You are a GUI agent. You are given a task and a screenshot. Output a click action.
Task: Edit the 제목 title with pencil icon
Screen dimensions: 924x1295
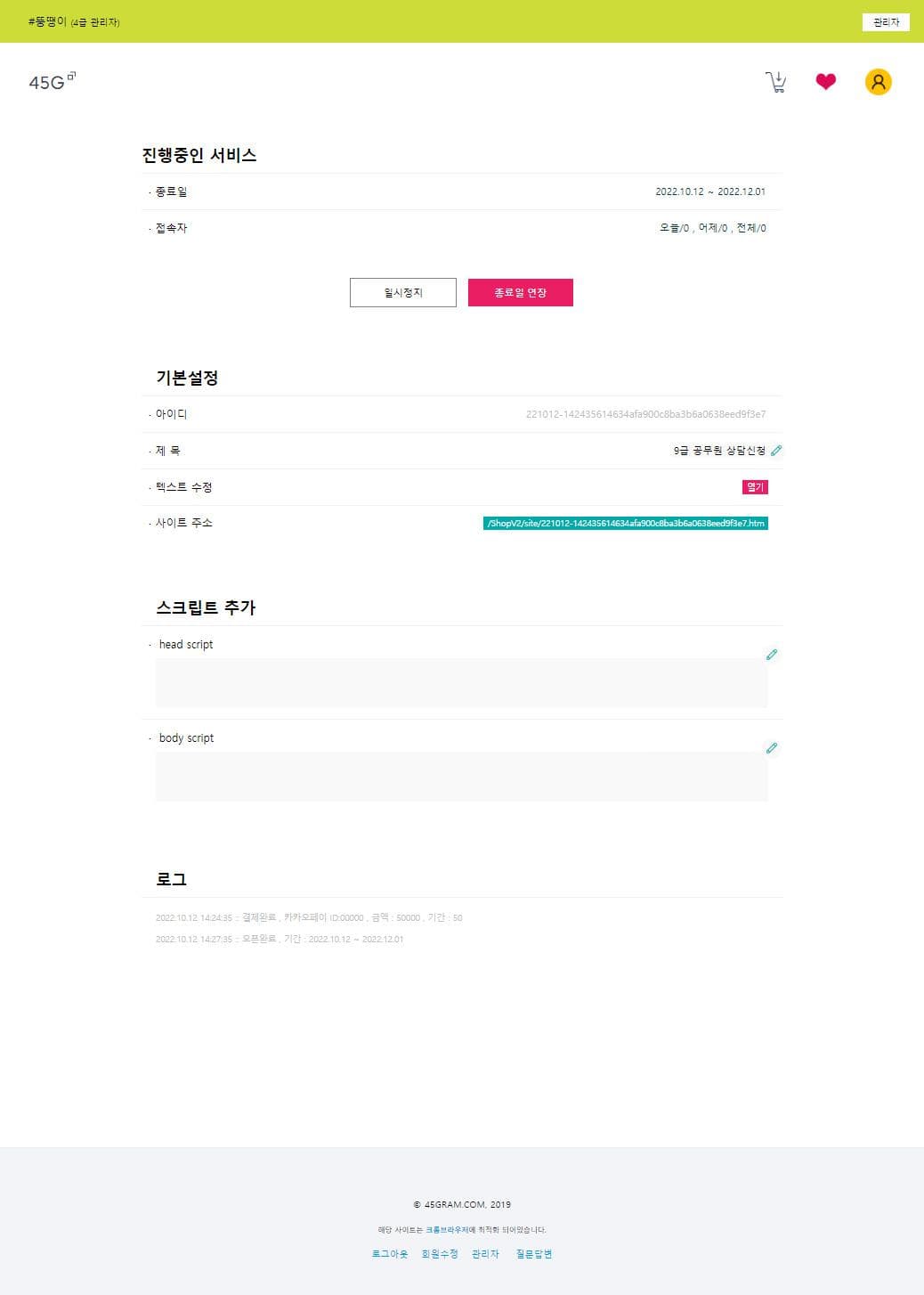[776, 451]
